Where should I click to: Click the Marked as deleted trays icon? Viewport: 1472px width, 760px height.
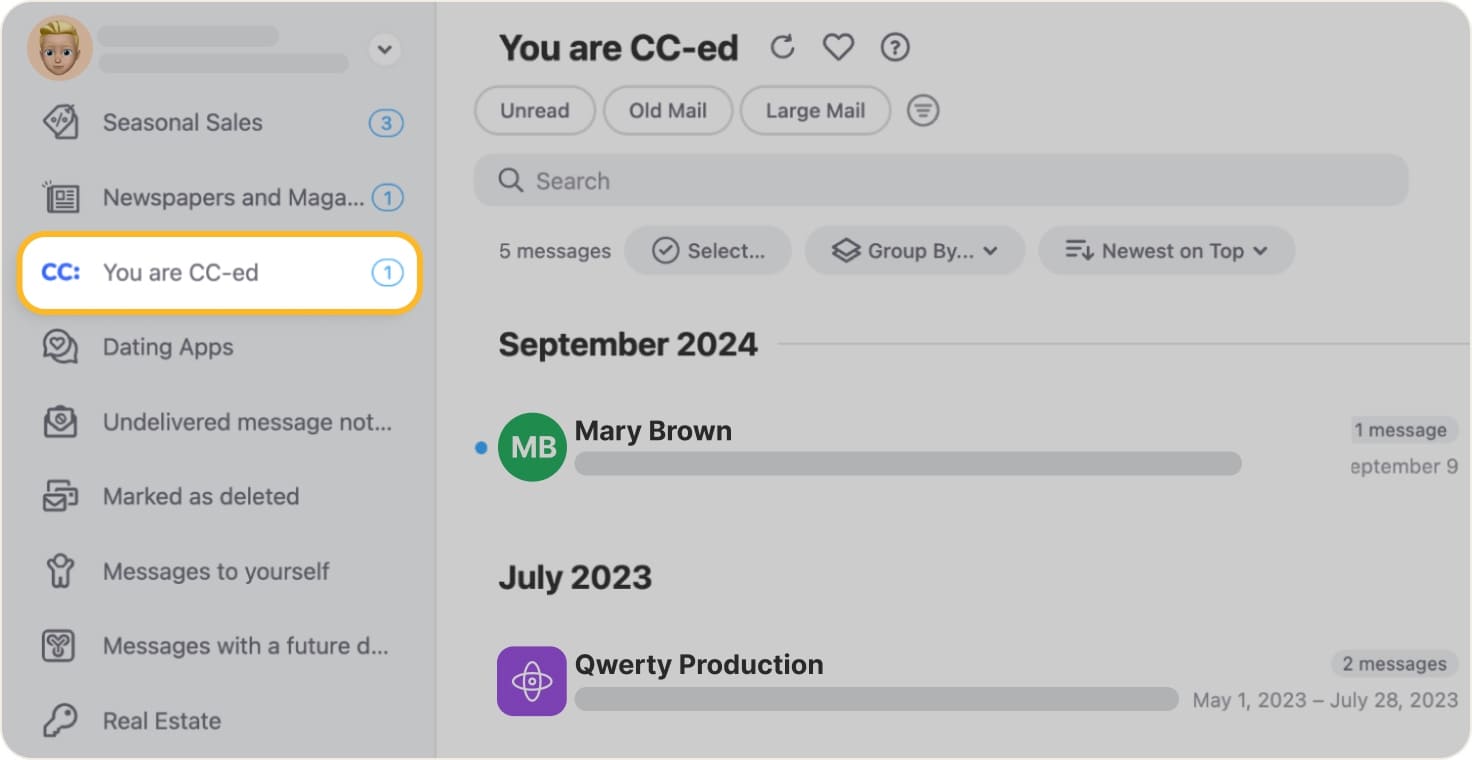[61, 496]
